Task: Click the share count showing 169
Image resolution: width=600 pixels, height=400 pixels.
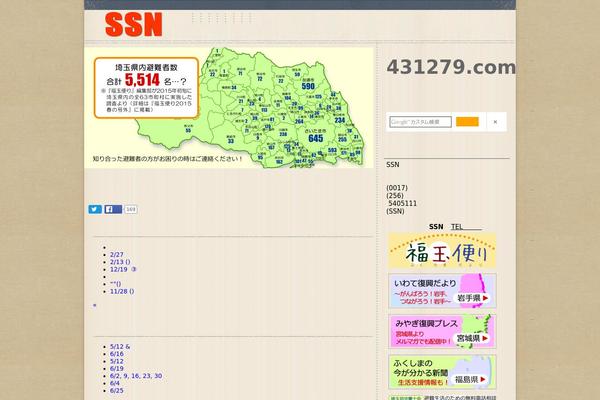Action: pos(130,209)
